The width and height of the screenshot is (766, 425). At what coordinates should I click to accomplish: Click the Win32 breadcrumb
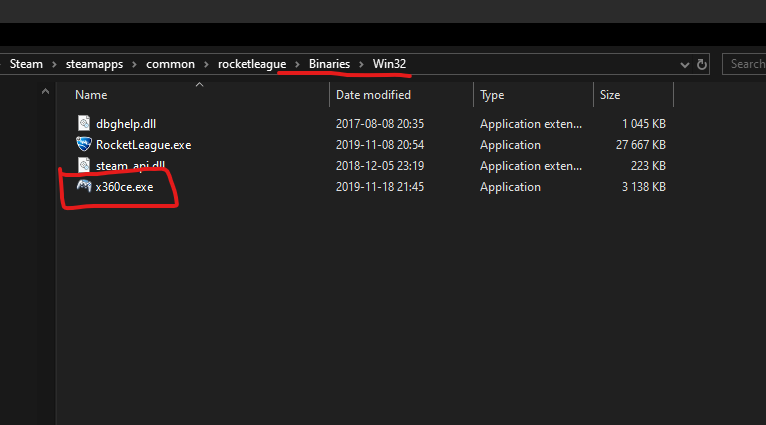click(x=389, y=64)
